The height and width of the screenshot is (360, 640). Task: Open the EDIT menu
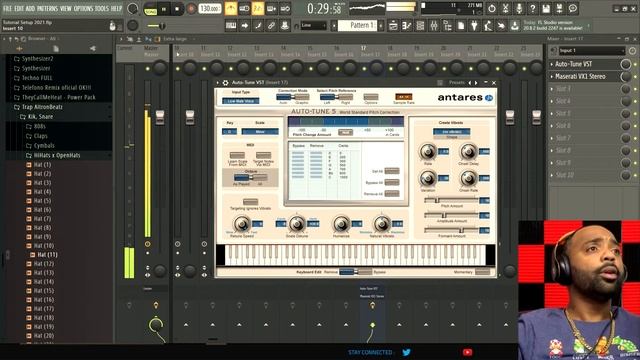[x=19, y=9]
